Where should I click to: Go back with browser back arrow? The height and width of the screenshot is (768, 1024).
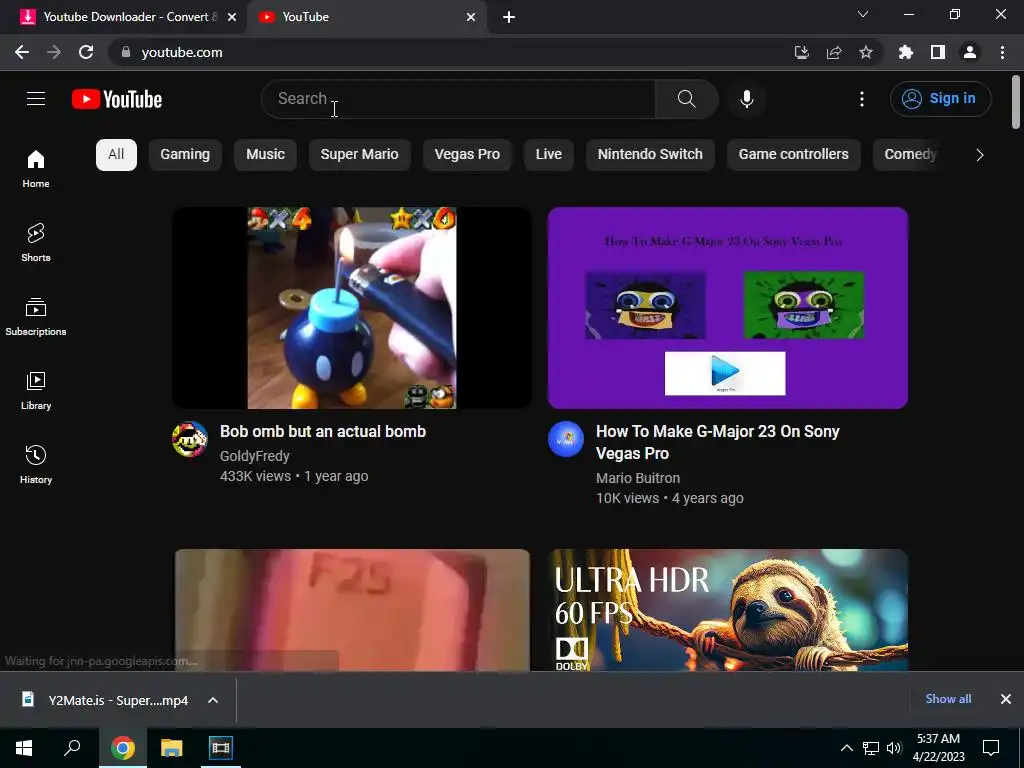22,52
